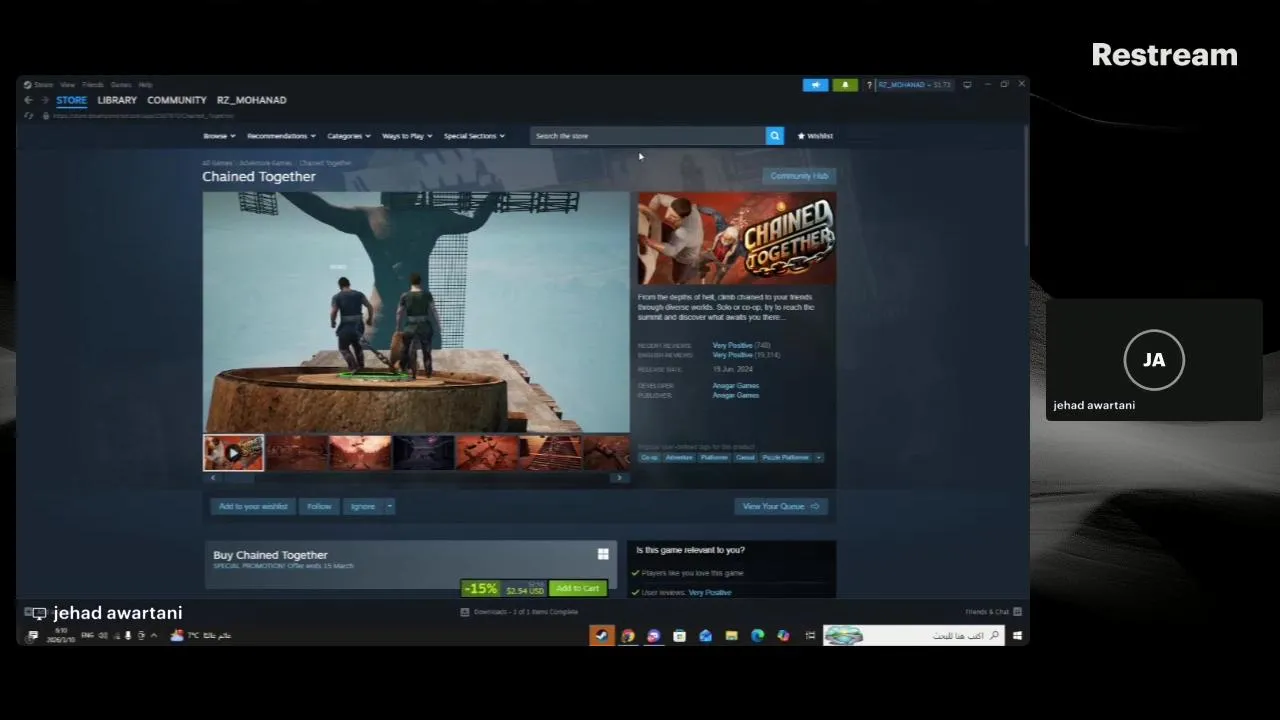Select the Adventure tag
The width and height of the screenshot is (1280, 720).
679,458
